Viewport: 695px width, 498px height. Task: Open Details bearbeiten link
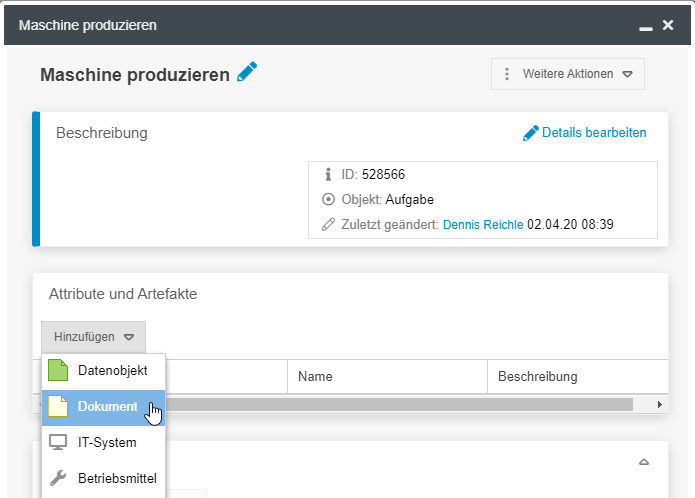(594, 132)
